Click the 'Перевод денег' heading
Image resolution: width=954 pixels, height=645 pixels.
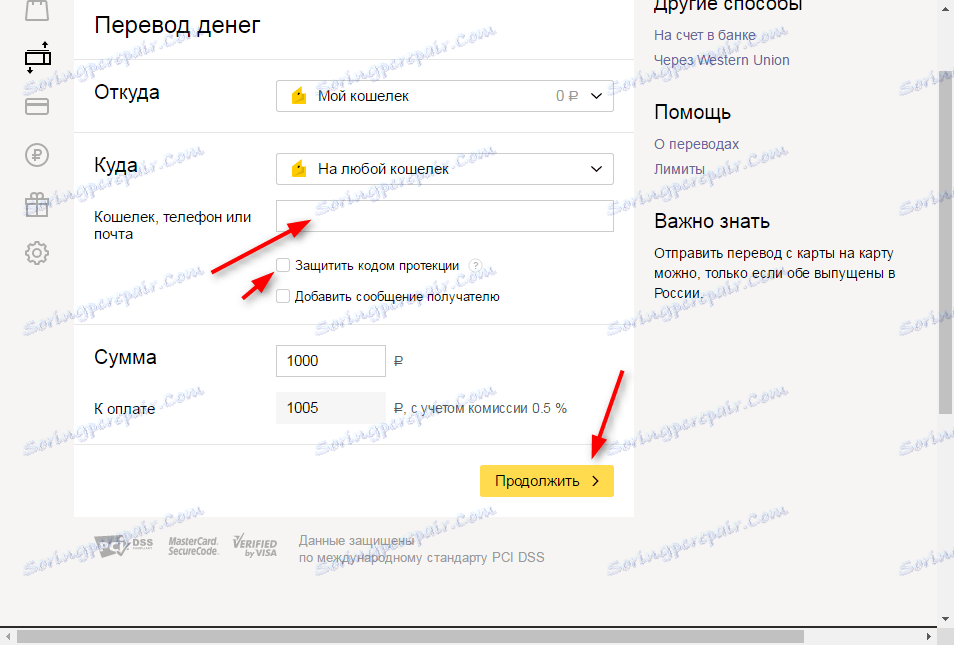[177, 26]
